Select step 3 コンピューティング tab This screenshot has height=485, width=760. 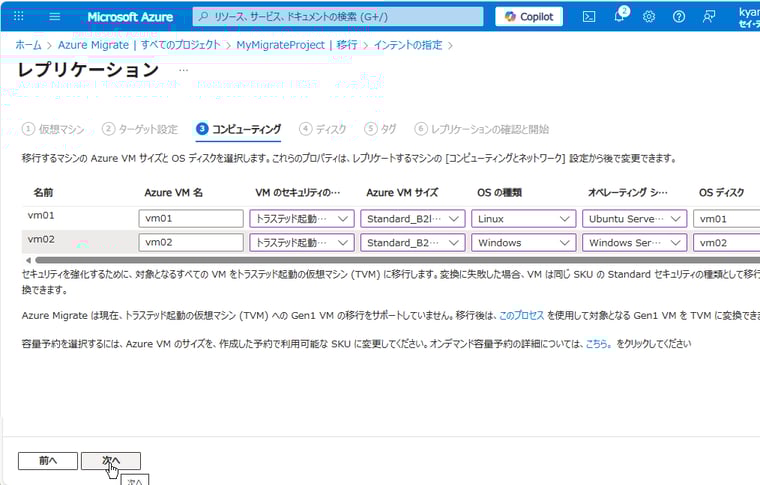pyautogui.click(x=238, y=129)
